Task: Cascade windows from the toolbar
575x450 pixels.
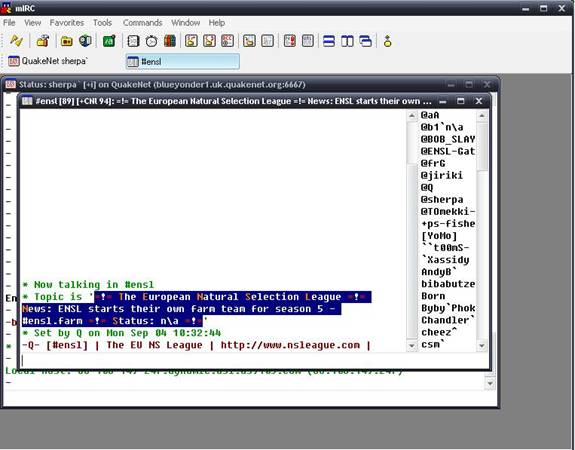Action: (x=366, y=41)
